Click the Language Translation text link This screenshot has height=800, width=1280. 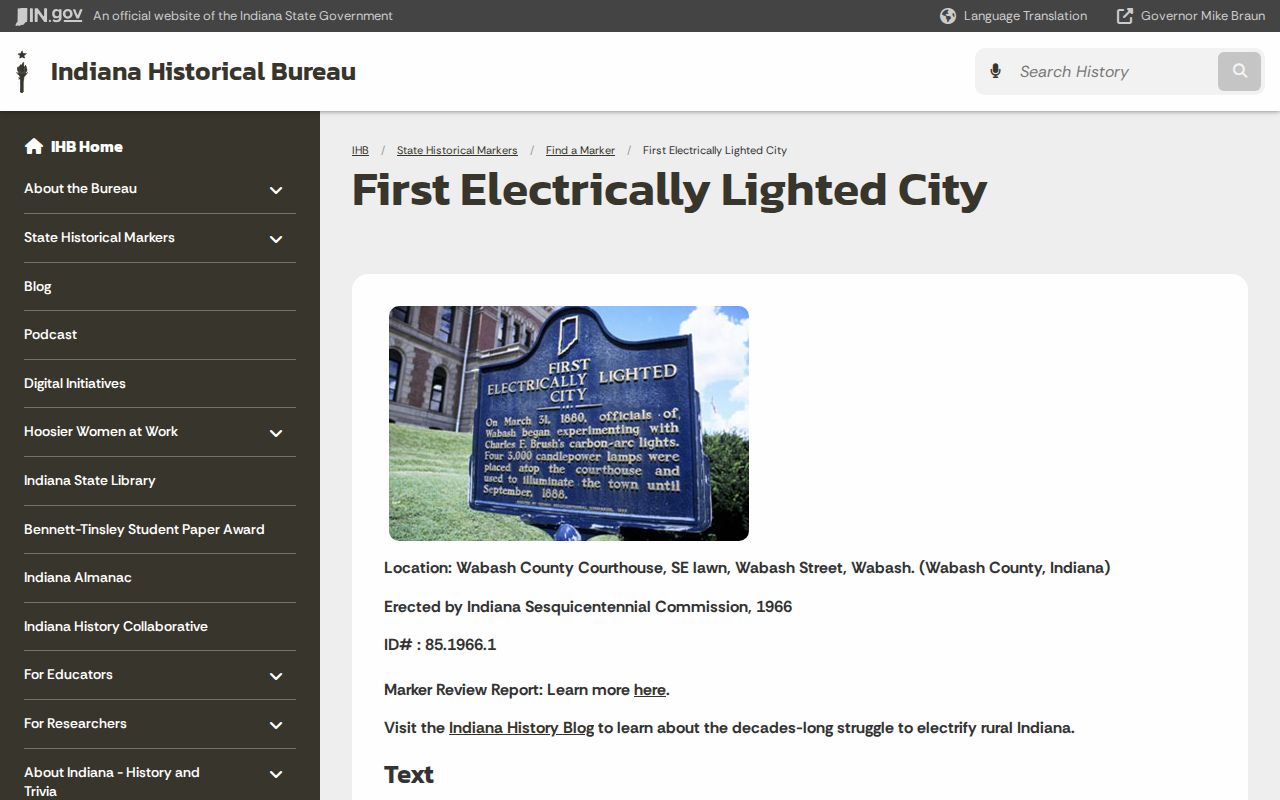(x=1025, y=16)
